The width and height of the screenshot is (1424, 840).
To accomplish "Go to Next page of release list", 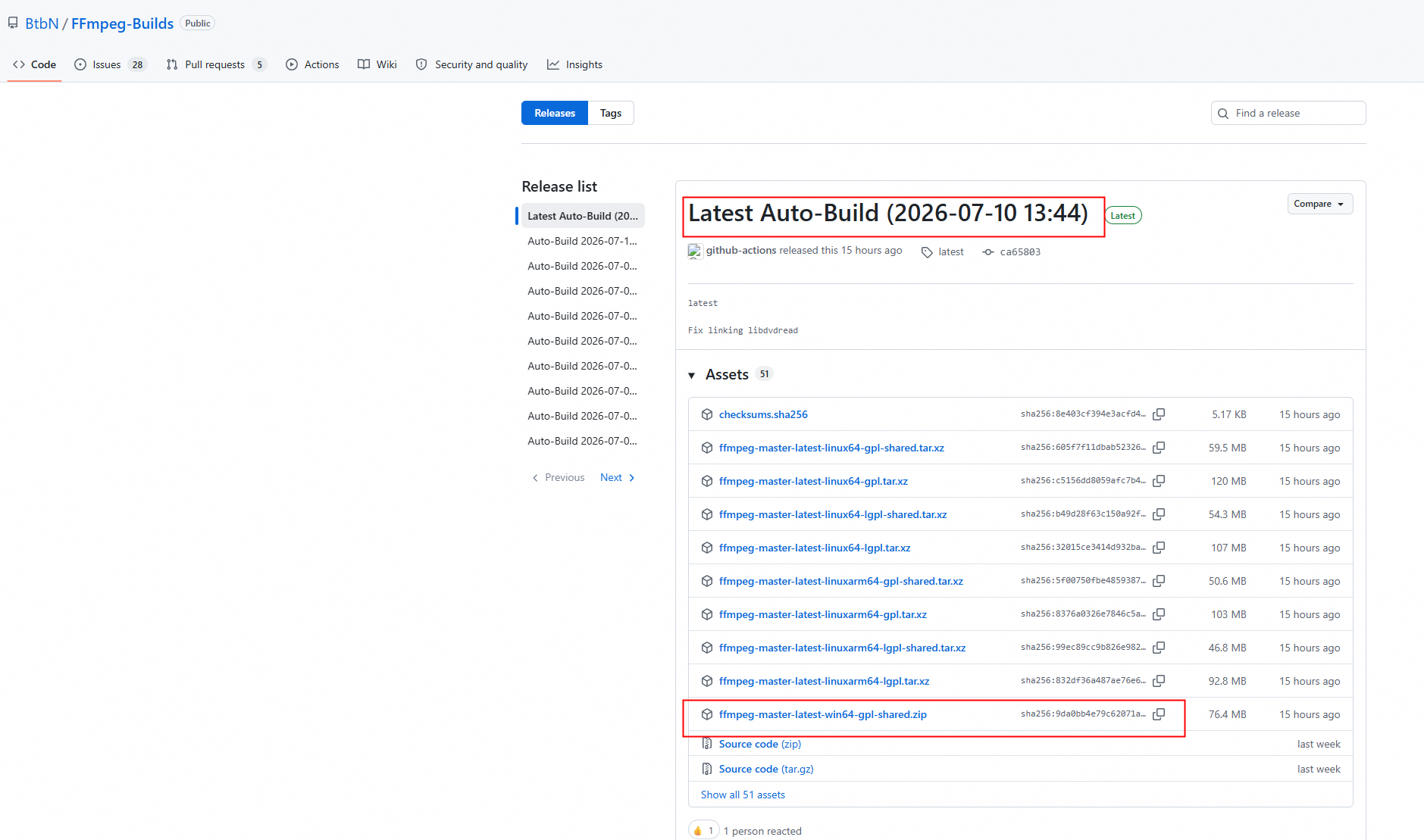I will coord(618,477).
